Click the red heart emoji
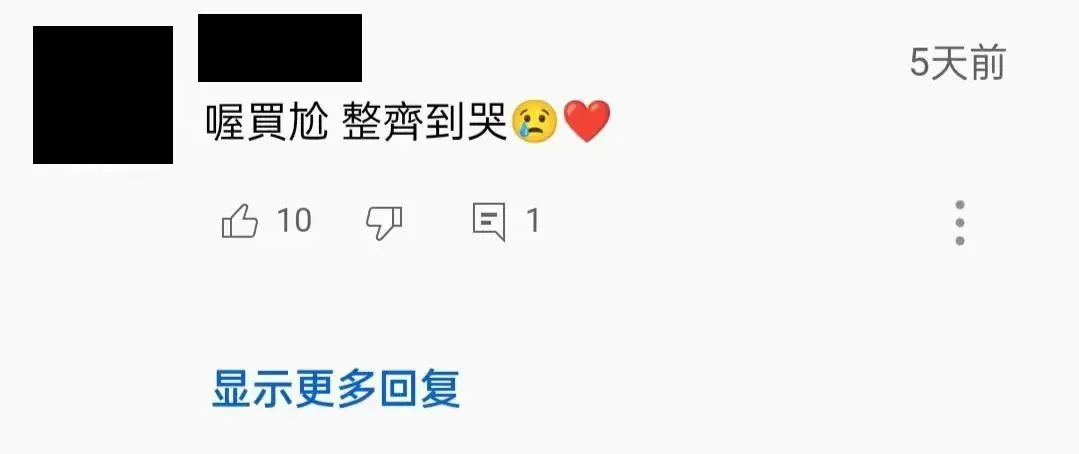The height and width of the screenshot is (454, 1079). tap(587, 122)
